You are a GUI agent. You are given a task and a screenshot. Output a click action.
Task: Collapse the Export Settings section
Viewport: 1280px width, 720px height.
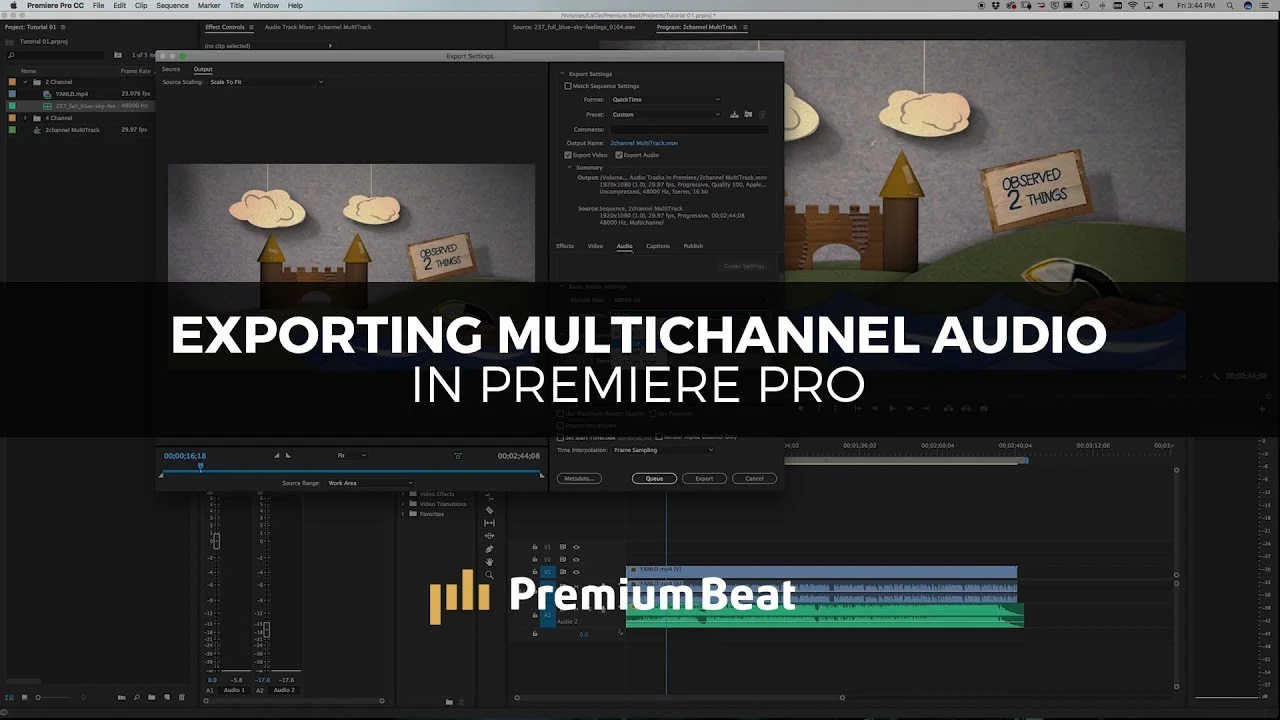coord(561,74)
